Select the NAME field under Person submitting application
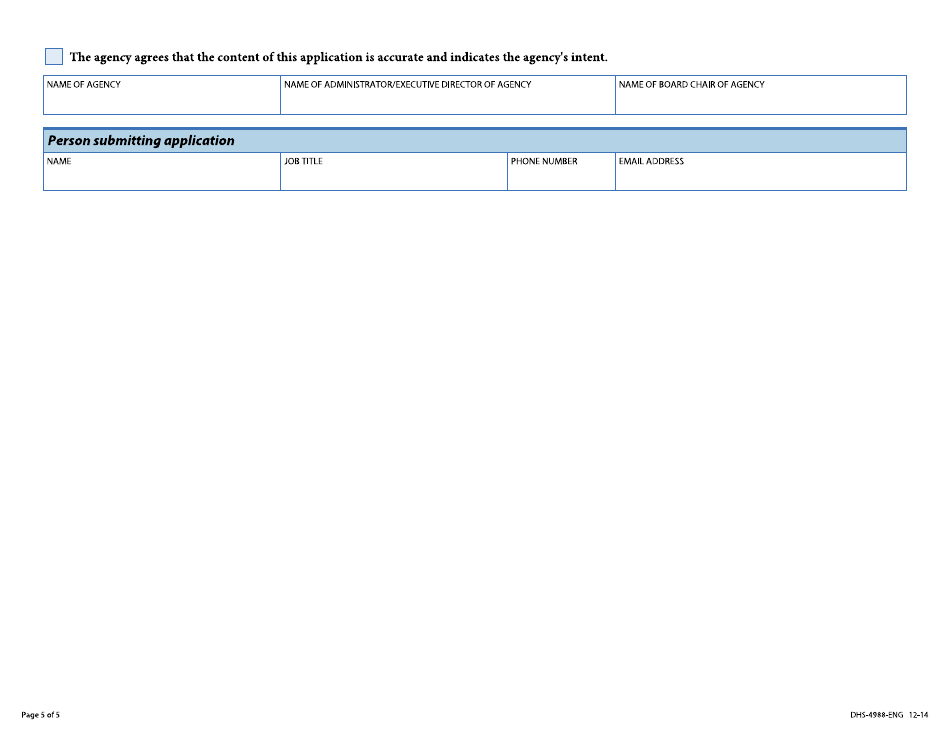The width and height of the screenshot is (950, 735). [x=160, y=177]
